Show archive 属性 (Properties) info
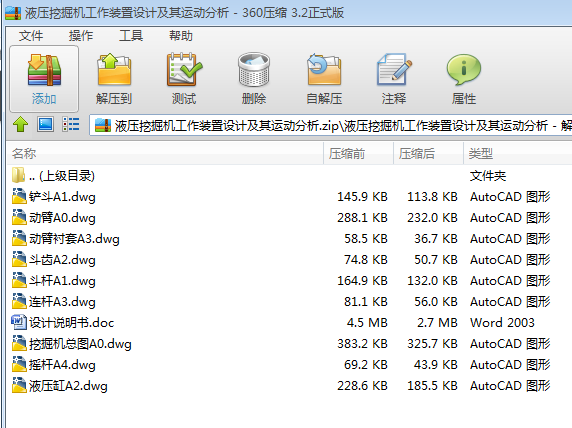 pos(464,69)
